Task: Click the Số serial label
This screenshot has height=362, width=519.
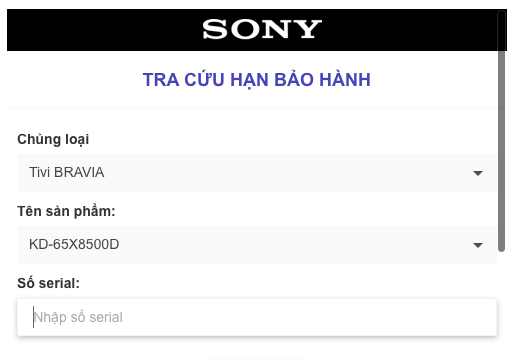Action: click(48, 283)
